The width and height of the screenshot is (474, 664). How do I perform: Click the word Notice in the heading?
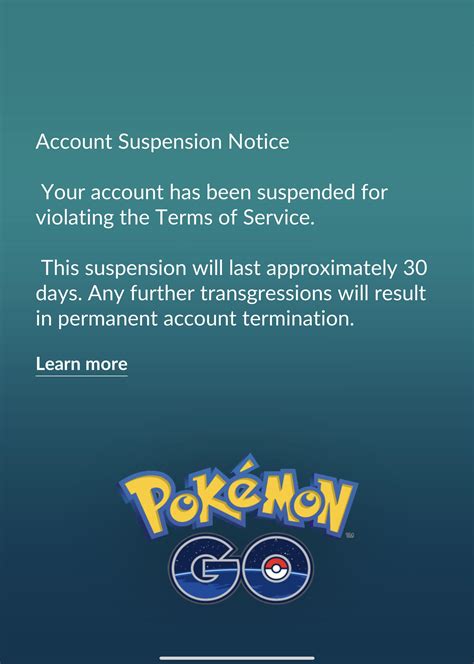pos(259,141)
